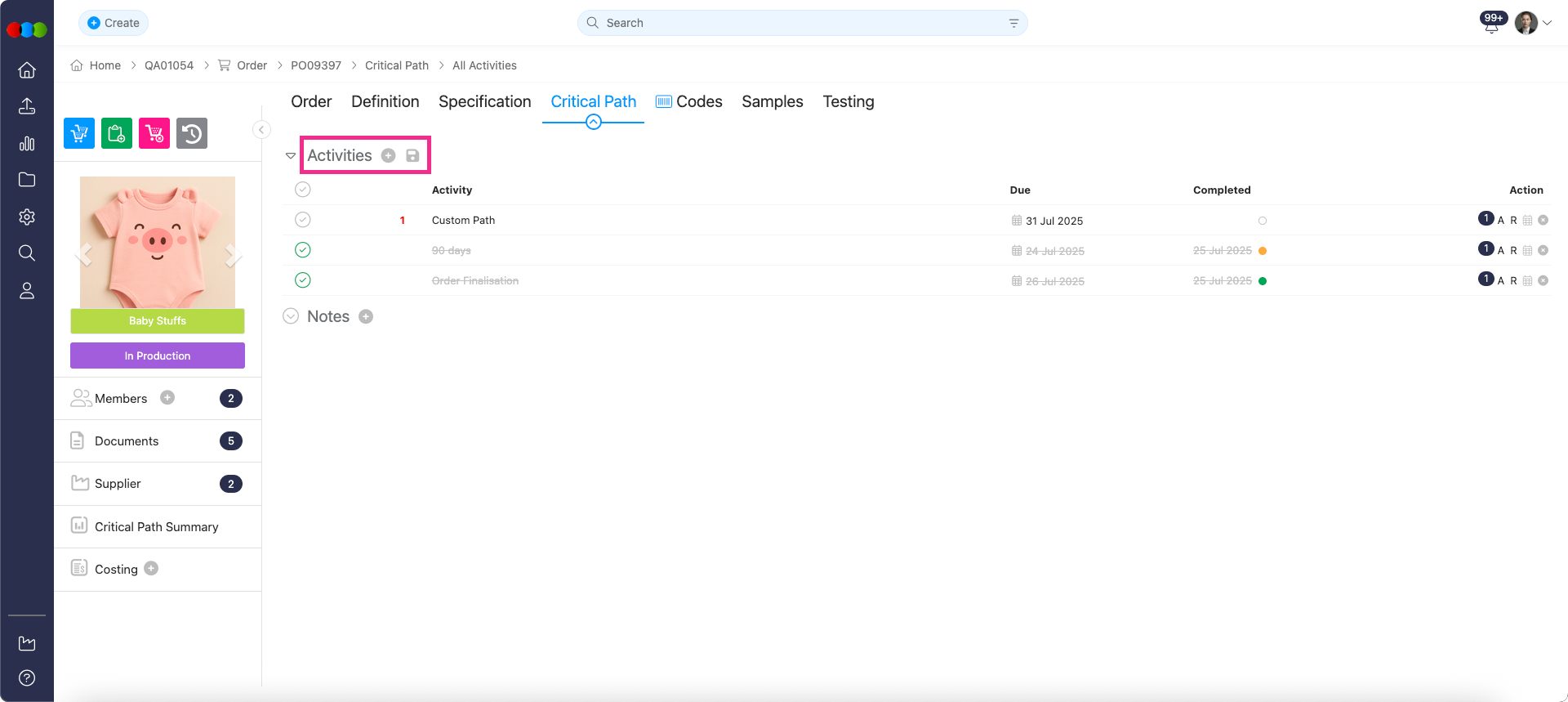Click the save icon beside Activities
The height and width of the screenshot is (702, 1568).
(412, 156)
